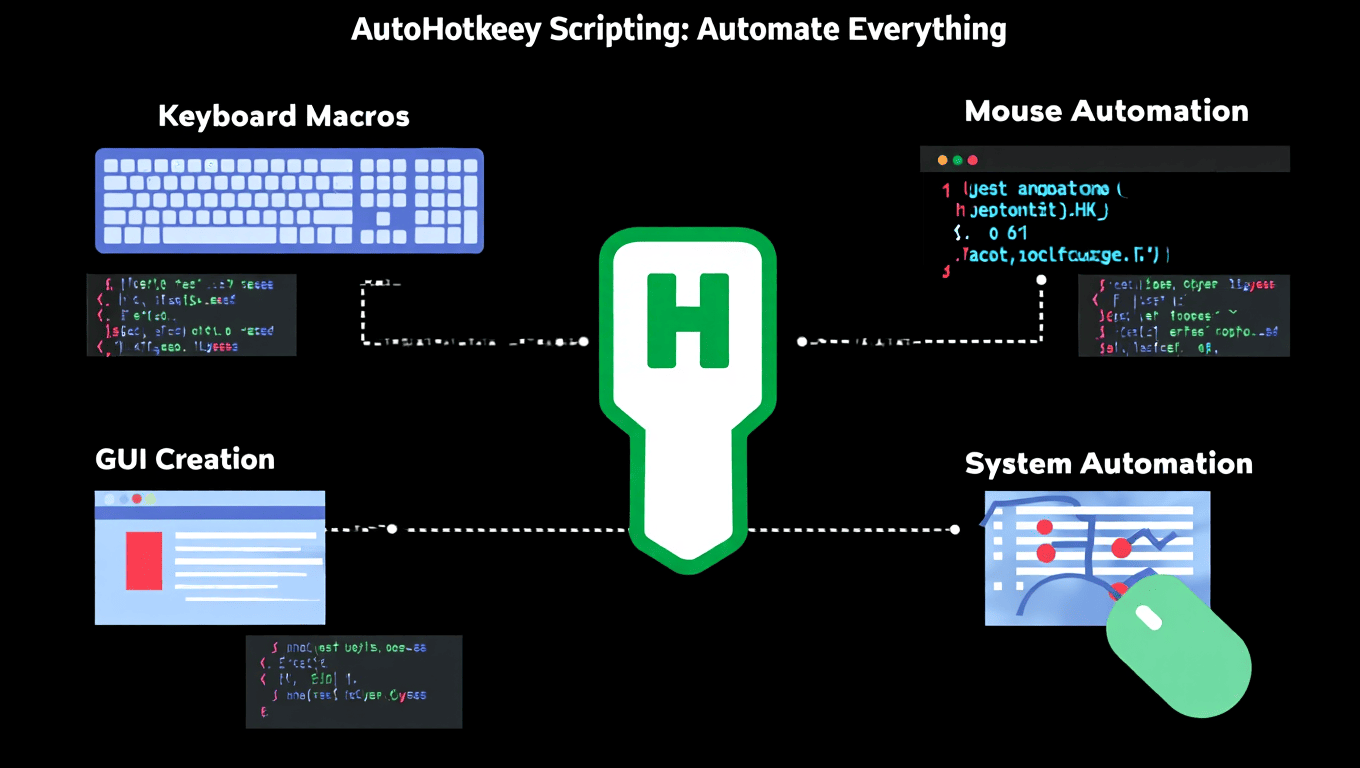Image resolution: width=1360 pixels, height=768 pixels.
Task: Click the AutoHotkeey Scripting title text
Action: point(679,30)
